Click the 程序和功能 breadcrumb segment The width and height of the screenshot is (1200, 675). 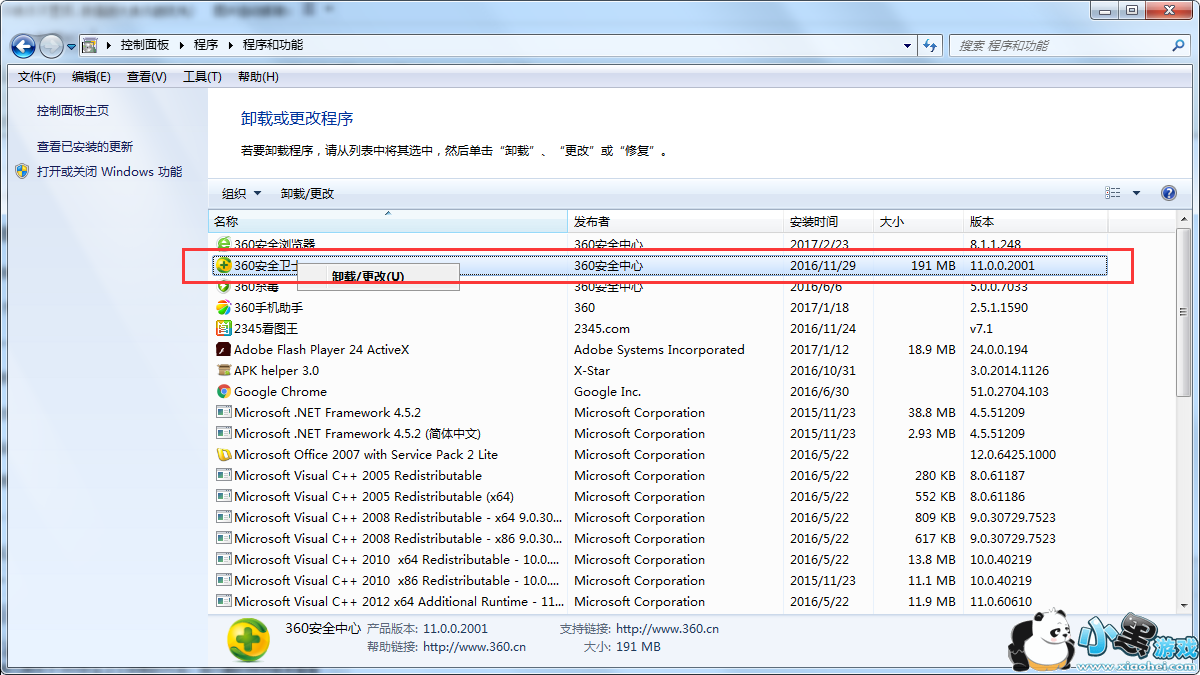(x=273, y=45)
